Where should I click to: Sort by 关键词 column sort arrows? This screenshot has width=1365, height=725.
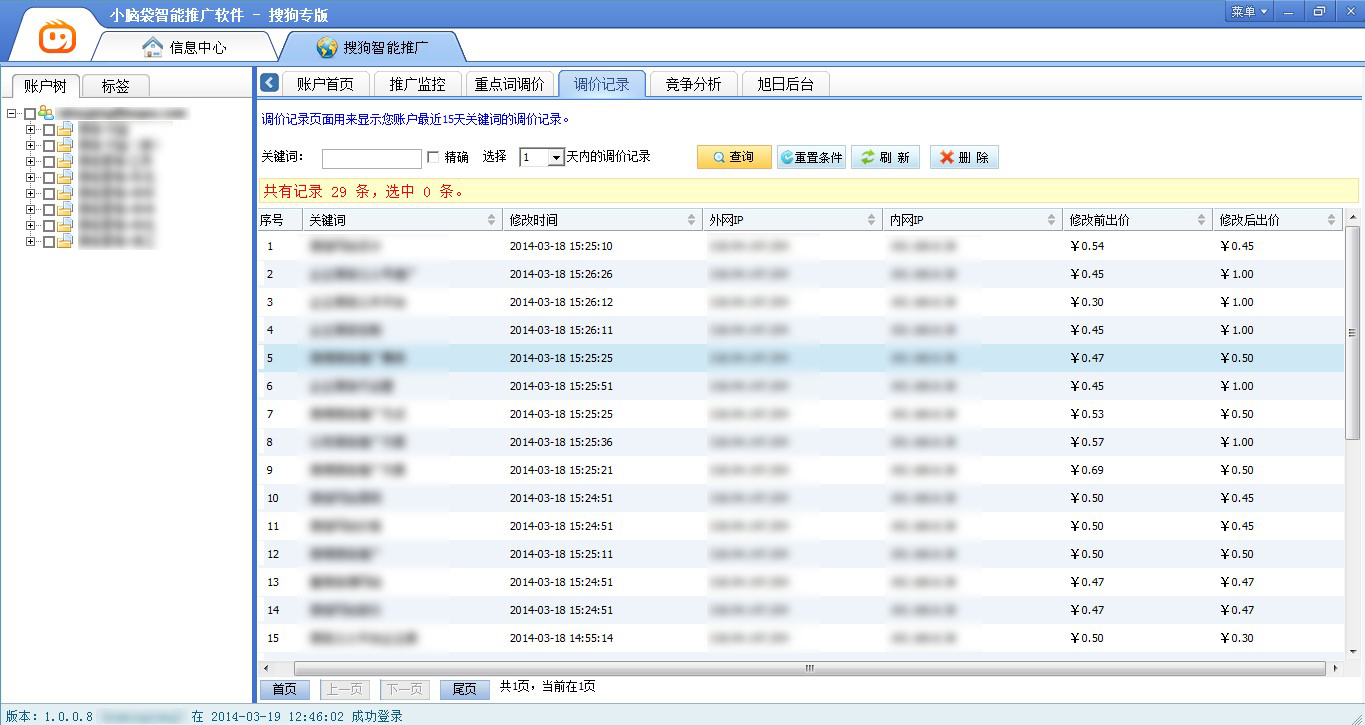point(491,220)
